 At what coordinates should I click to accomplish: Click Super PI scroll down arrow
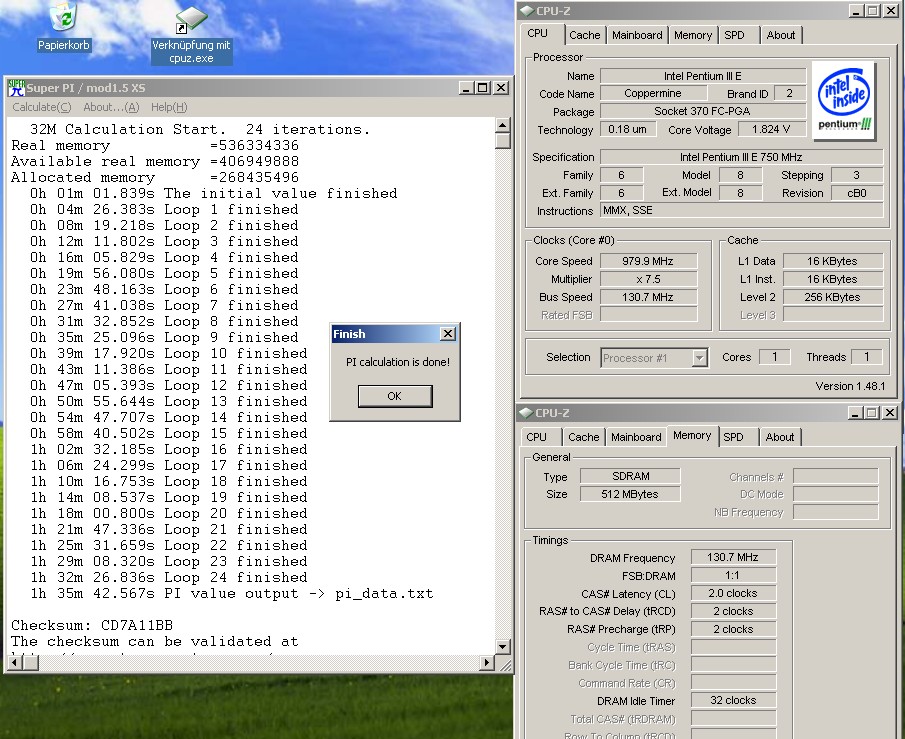[503, 647]
